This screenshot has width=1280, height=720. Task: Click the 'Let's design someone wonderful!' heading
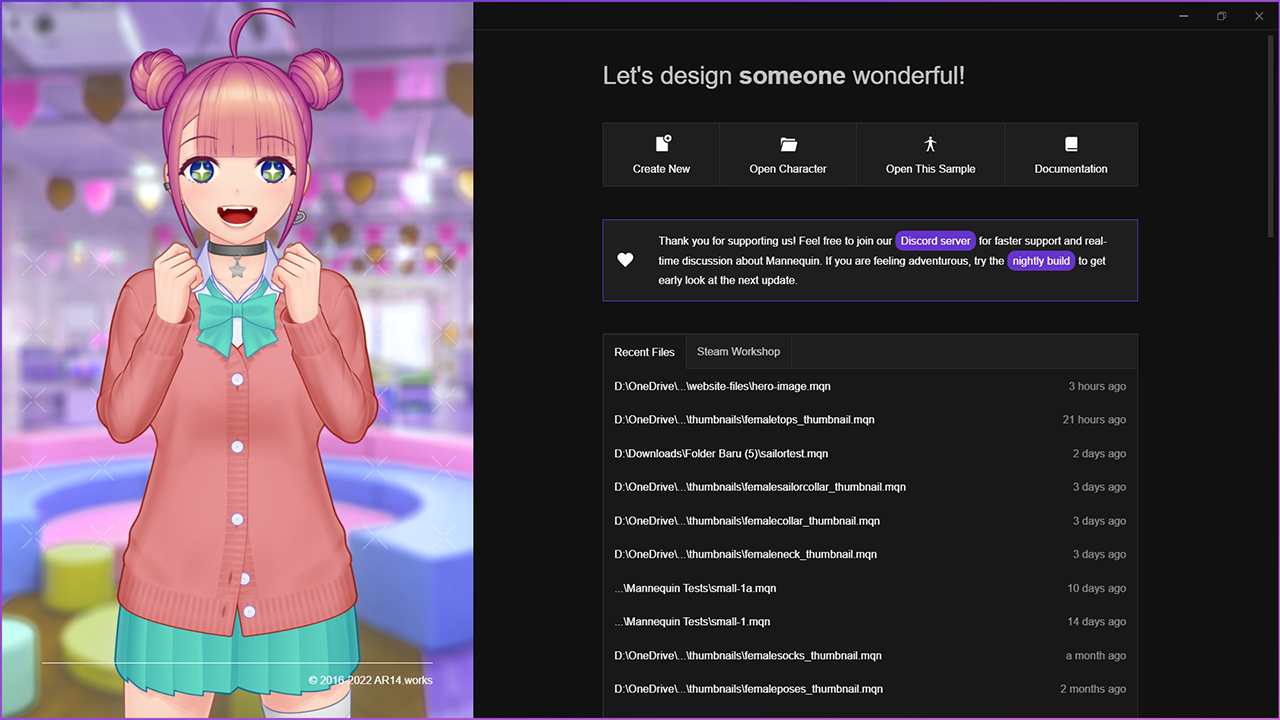pyautogui.click(x=784, y=76)
